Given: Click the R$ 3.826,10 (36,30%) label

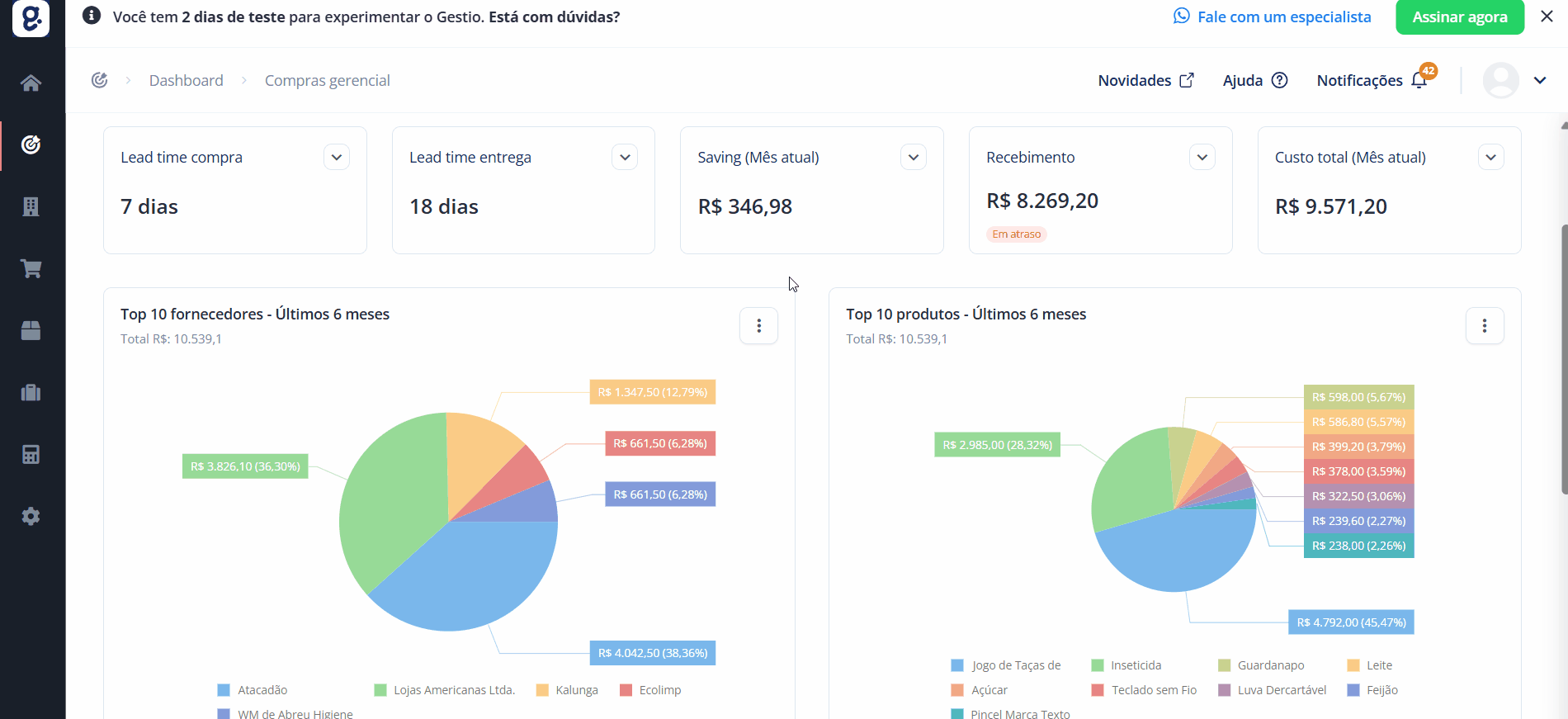Looking at the screenshot, I should pyautogui.click(x=245, y=466).
